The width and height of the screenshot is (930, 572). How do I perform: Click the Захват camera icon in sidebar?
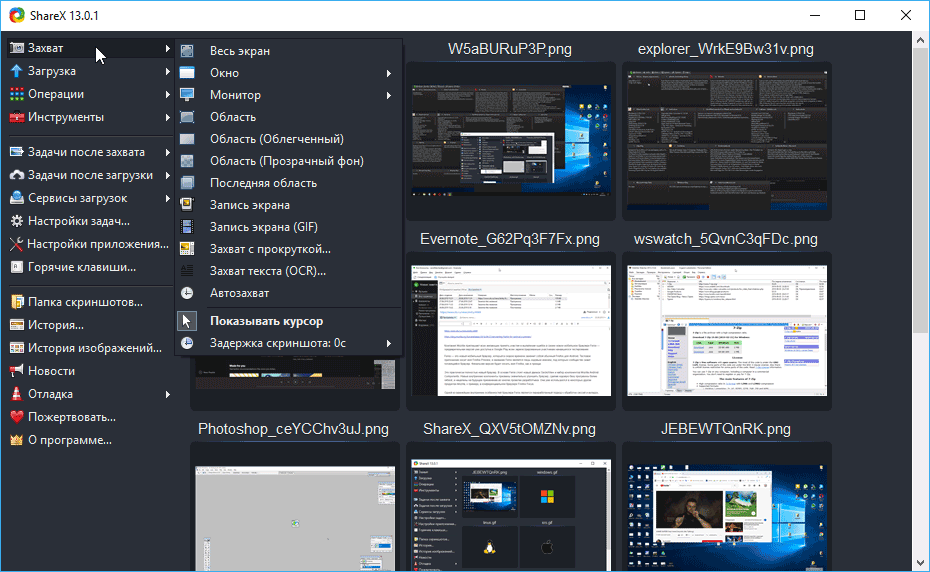pos(17,48)
